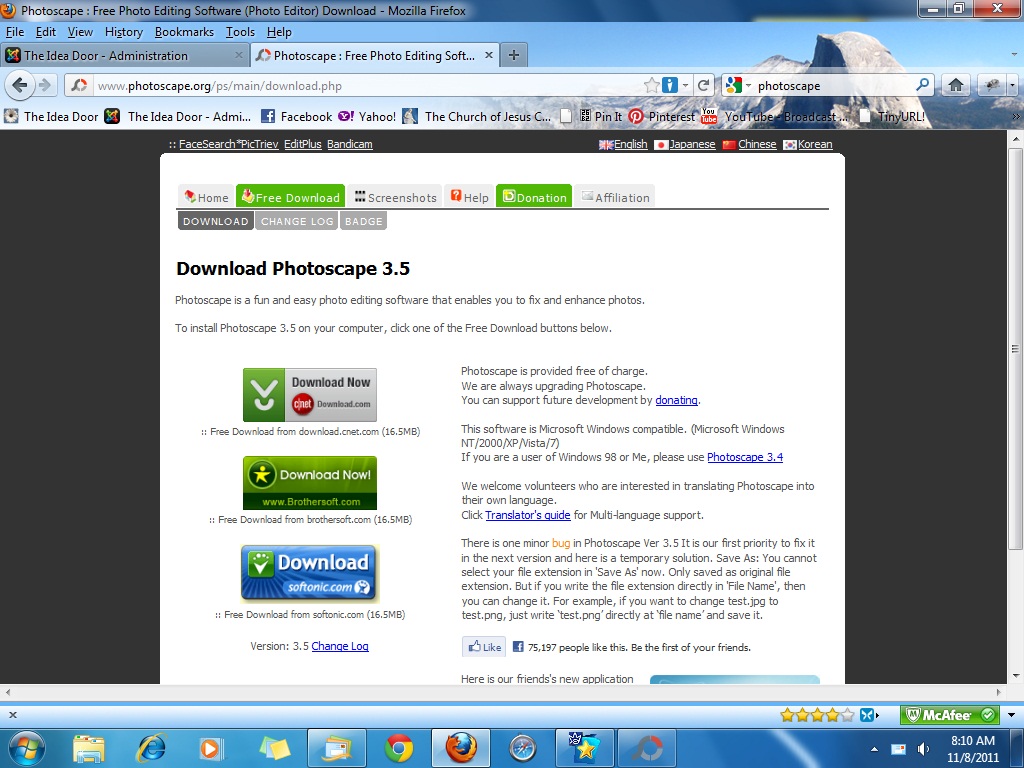Click the vertical scrollbar up arrow
This screenshot has height=768, width=1024.
pyautogui.click(x=1016, y=138)
